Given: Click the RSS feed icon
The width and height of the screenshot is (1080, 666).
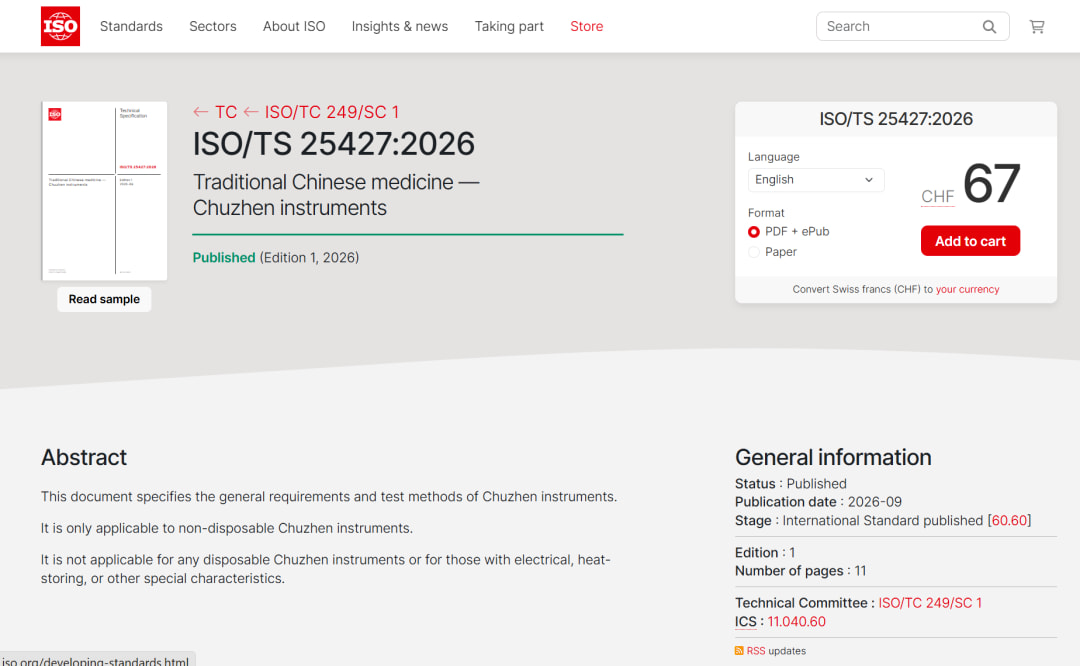Looking at the screenshot, I should pos(739,651).
